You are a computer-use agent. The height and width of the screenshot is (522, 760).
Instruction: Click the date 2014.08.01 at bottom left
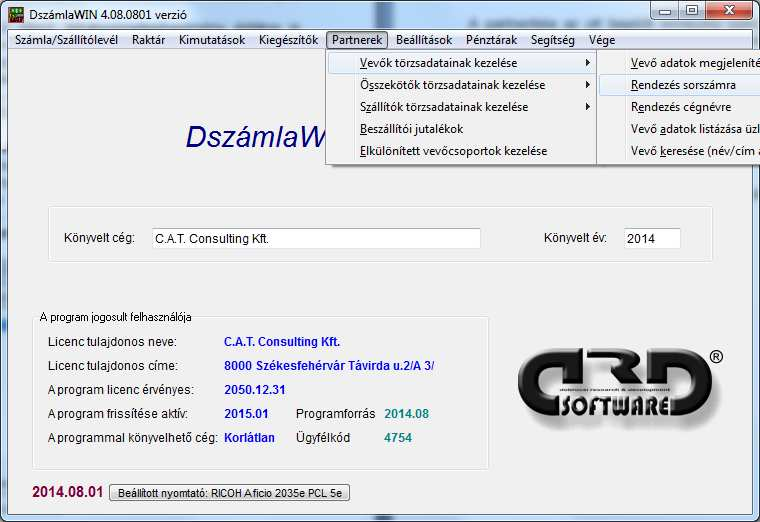point(68,492)
